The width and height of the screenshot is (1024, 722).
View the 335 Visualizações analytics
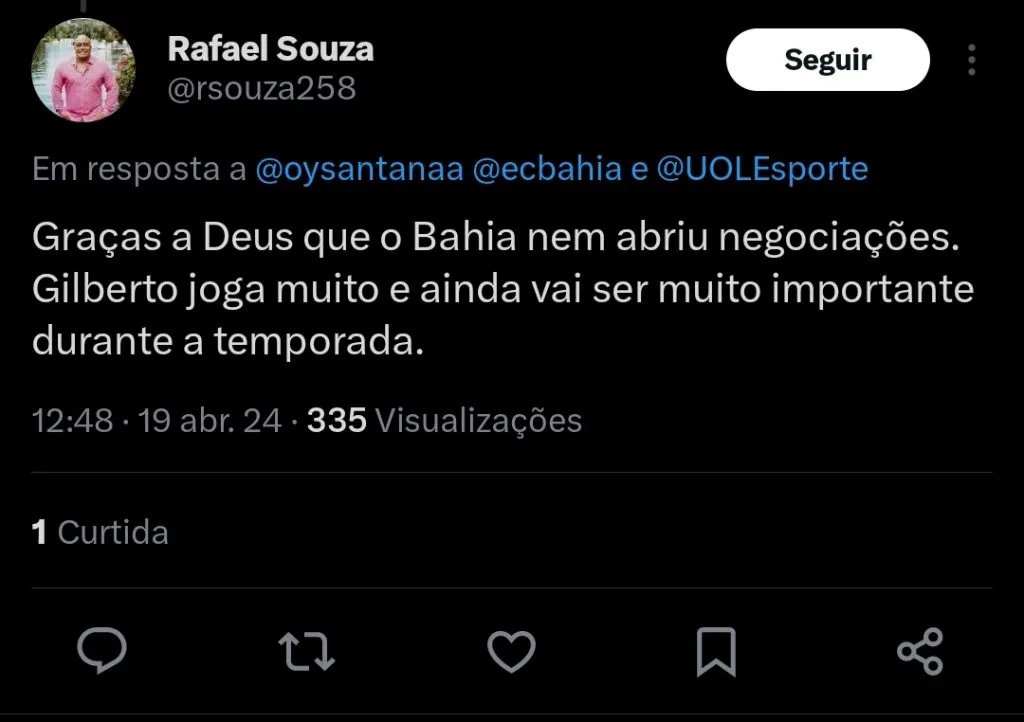(444, 420)
